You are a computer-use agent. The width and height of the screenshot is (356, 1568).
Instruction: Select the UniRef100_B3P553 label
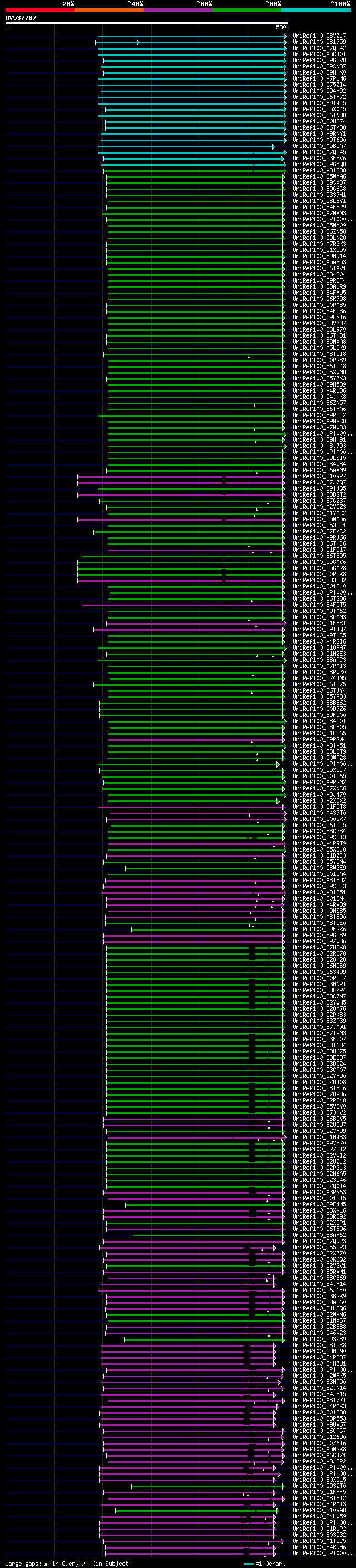319,1418
